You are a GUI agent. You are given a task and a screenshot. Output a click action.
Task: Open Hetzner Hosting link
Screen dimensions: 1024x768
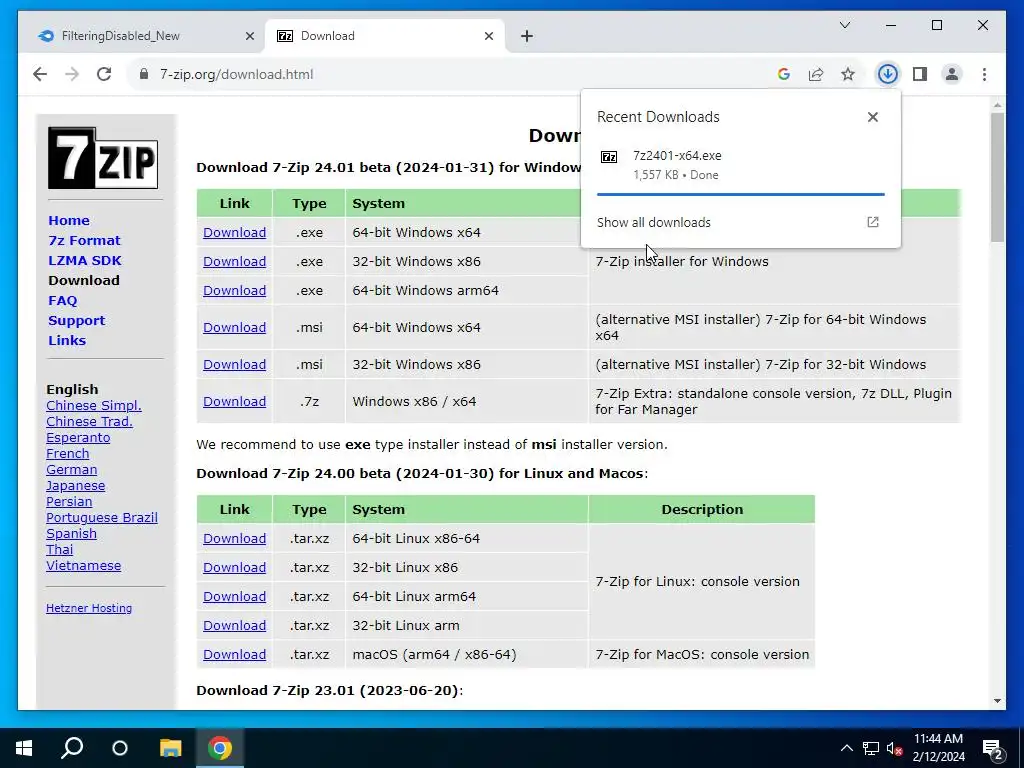click(x=89, y=608)
